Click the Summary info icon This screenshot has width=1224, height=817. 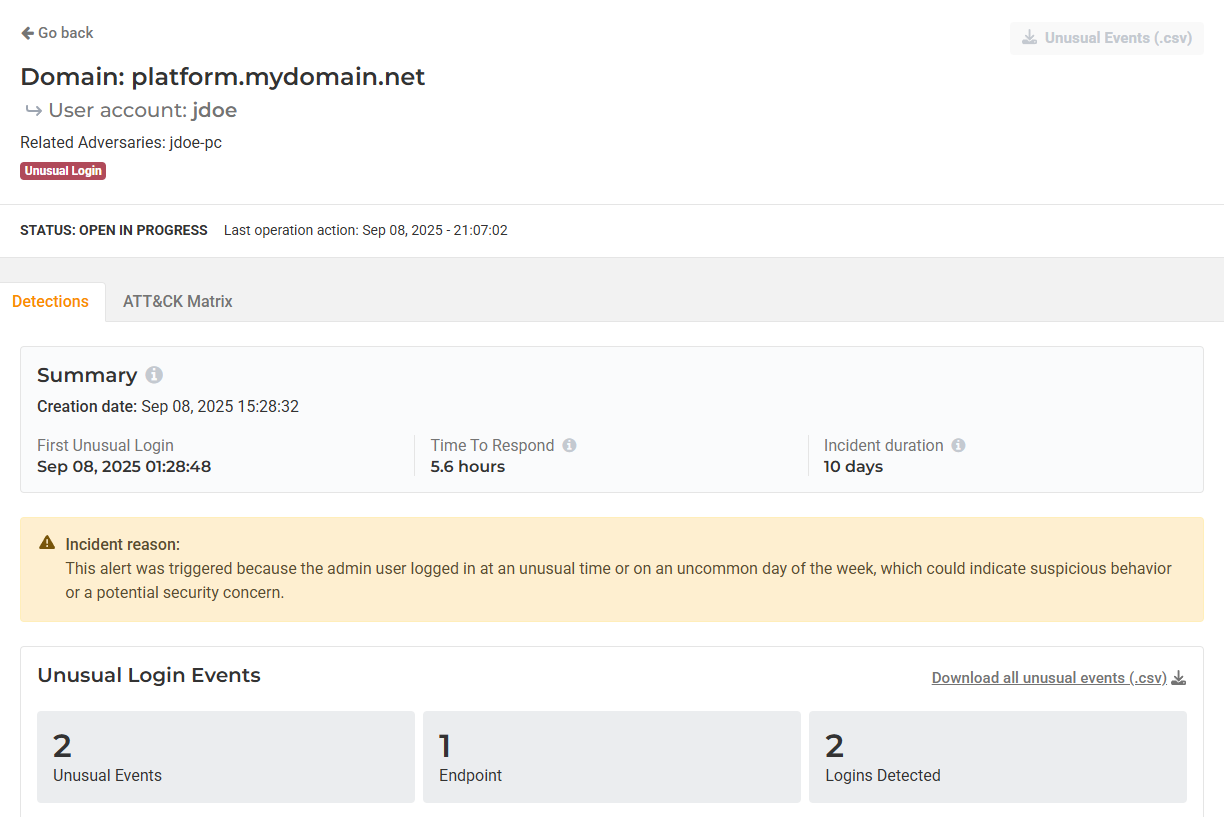coord(154,375)
